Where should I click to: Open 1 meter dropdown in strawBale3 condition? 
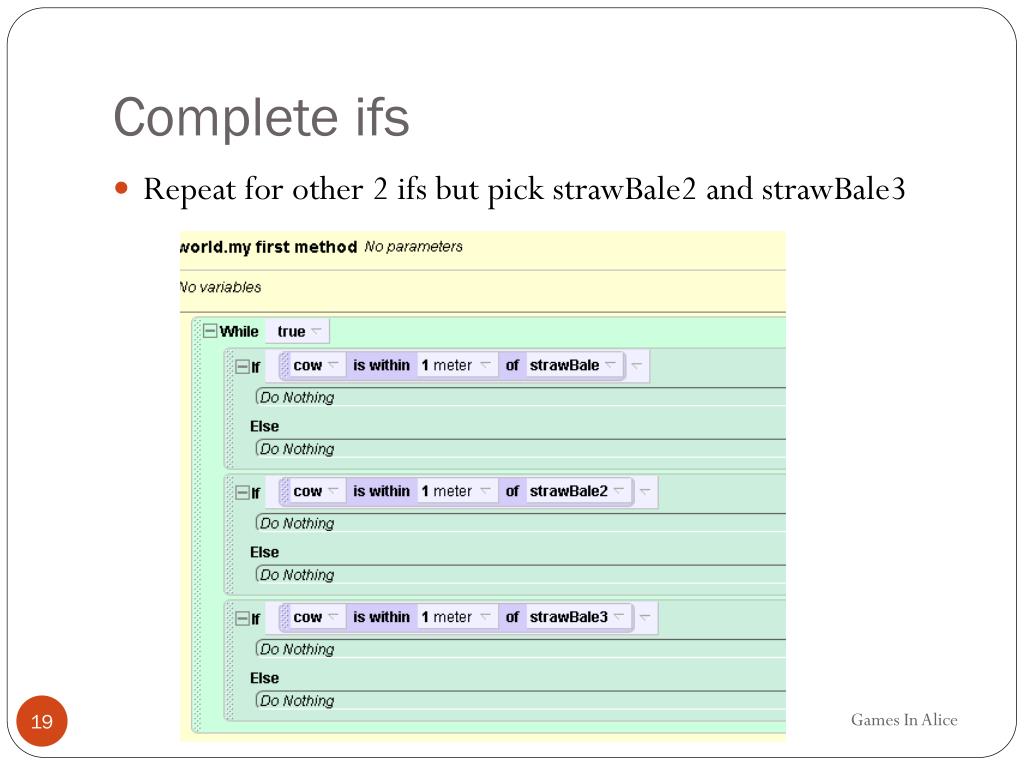click(x=485, y=616)
